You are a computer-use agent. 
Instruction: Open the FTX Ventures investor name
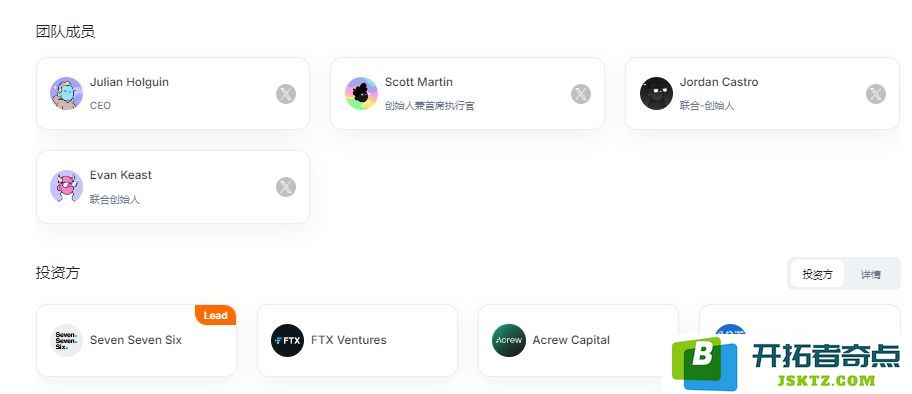(348, 340)
